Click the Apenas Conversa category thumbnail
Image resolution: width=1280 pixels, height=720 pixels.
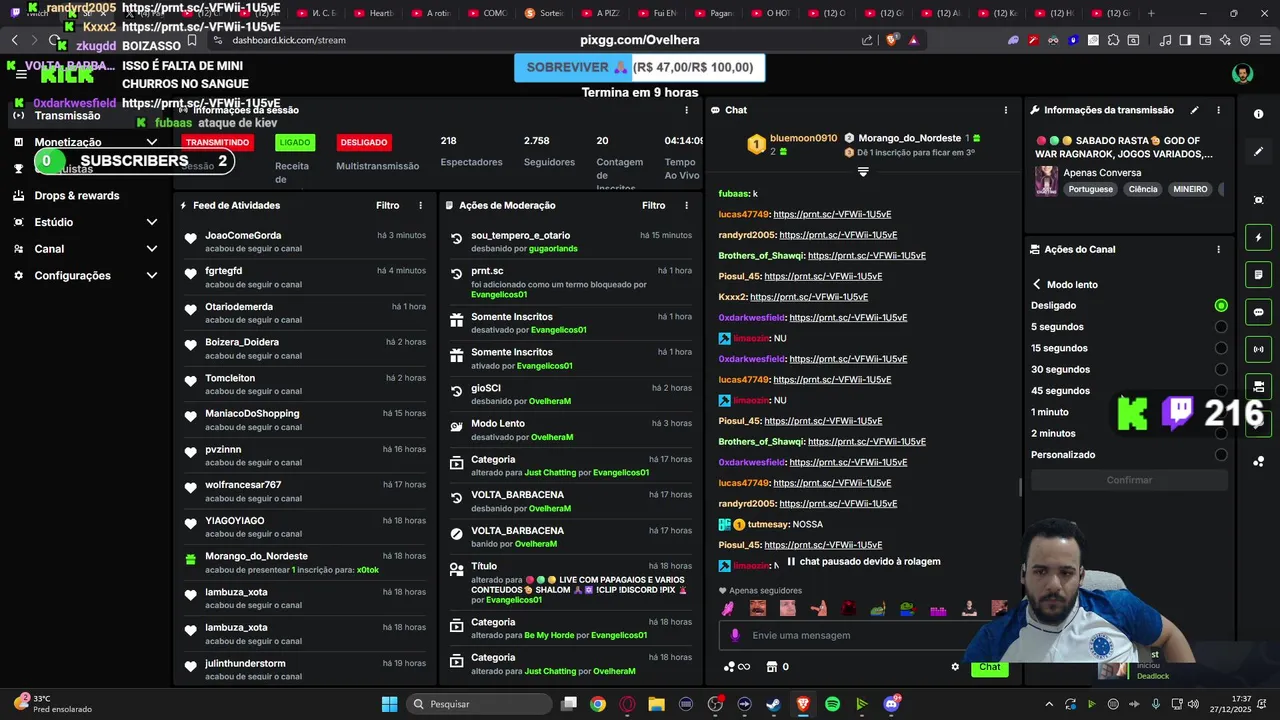tap(1046, 181)
